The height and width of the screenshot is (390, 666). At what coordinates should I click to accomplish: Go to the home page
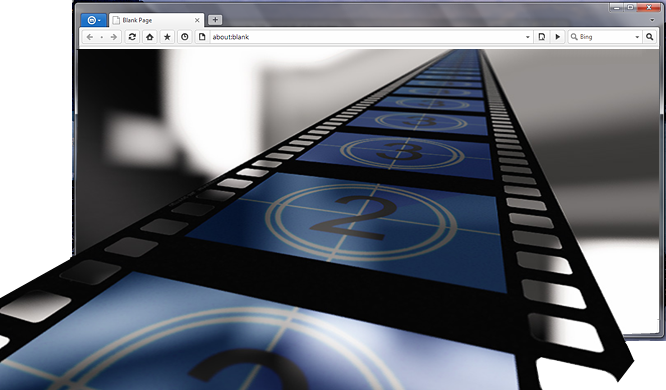[150, 37]
